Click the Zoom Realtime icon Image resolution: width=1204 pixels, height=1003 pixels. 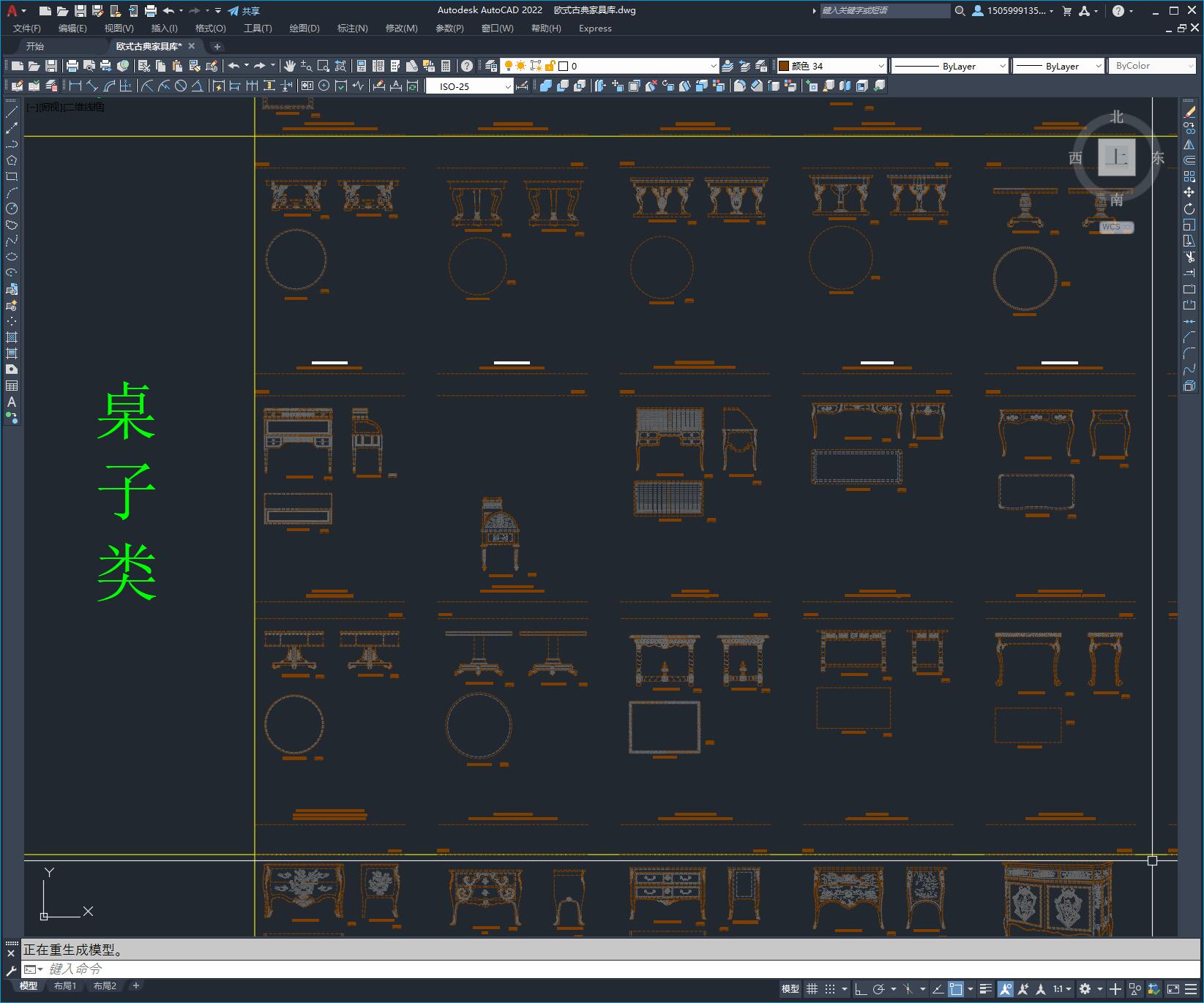point(307,66)
